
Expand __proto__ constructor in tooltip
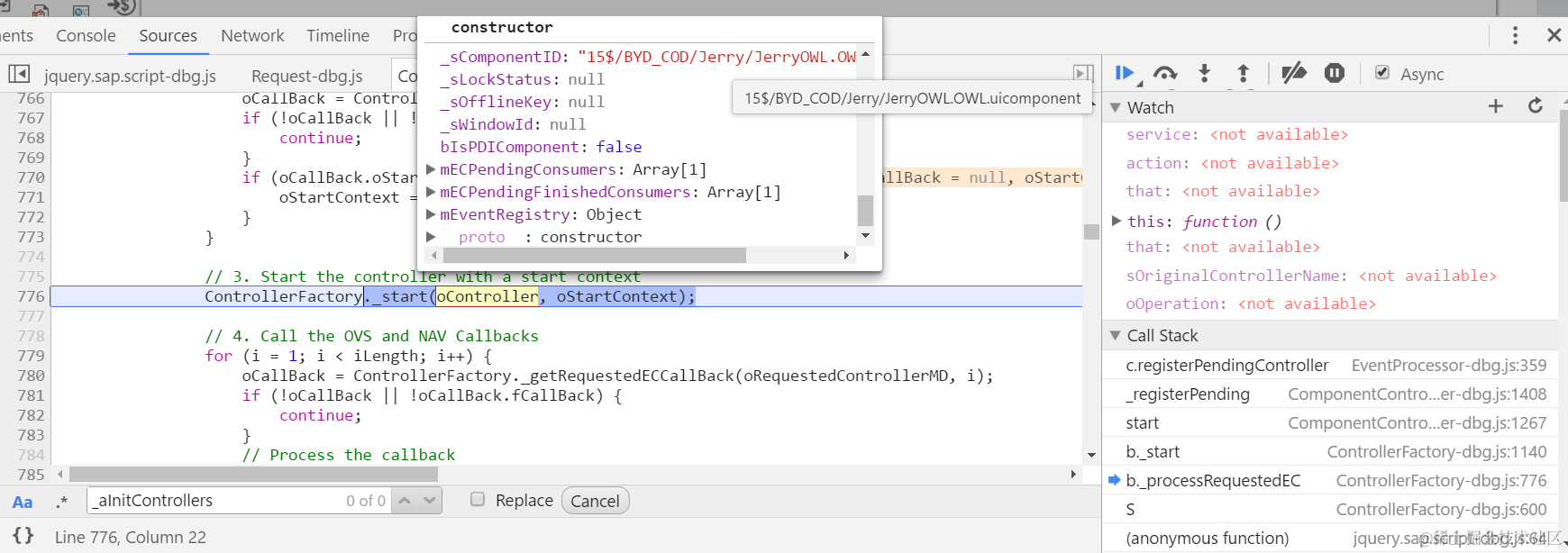[x=431, y=237]
